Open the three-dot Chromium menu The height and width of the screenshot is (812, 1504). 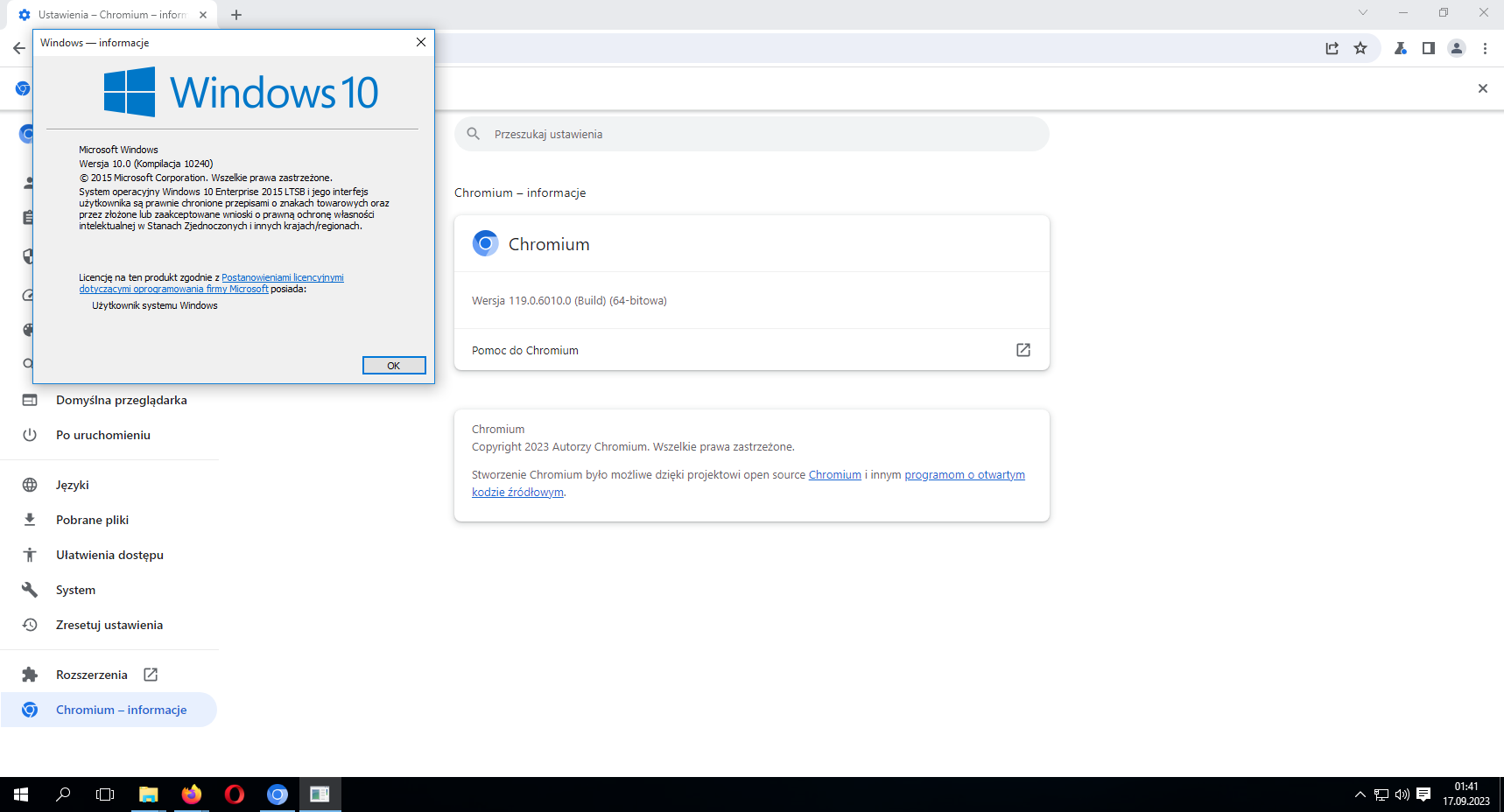(x=1485, y=48)
